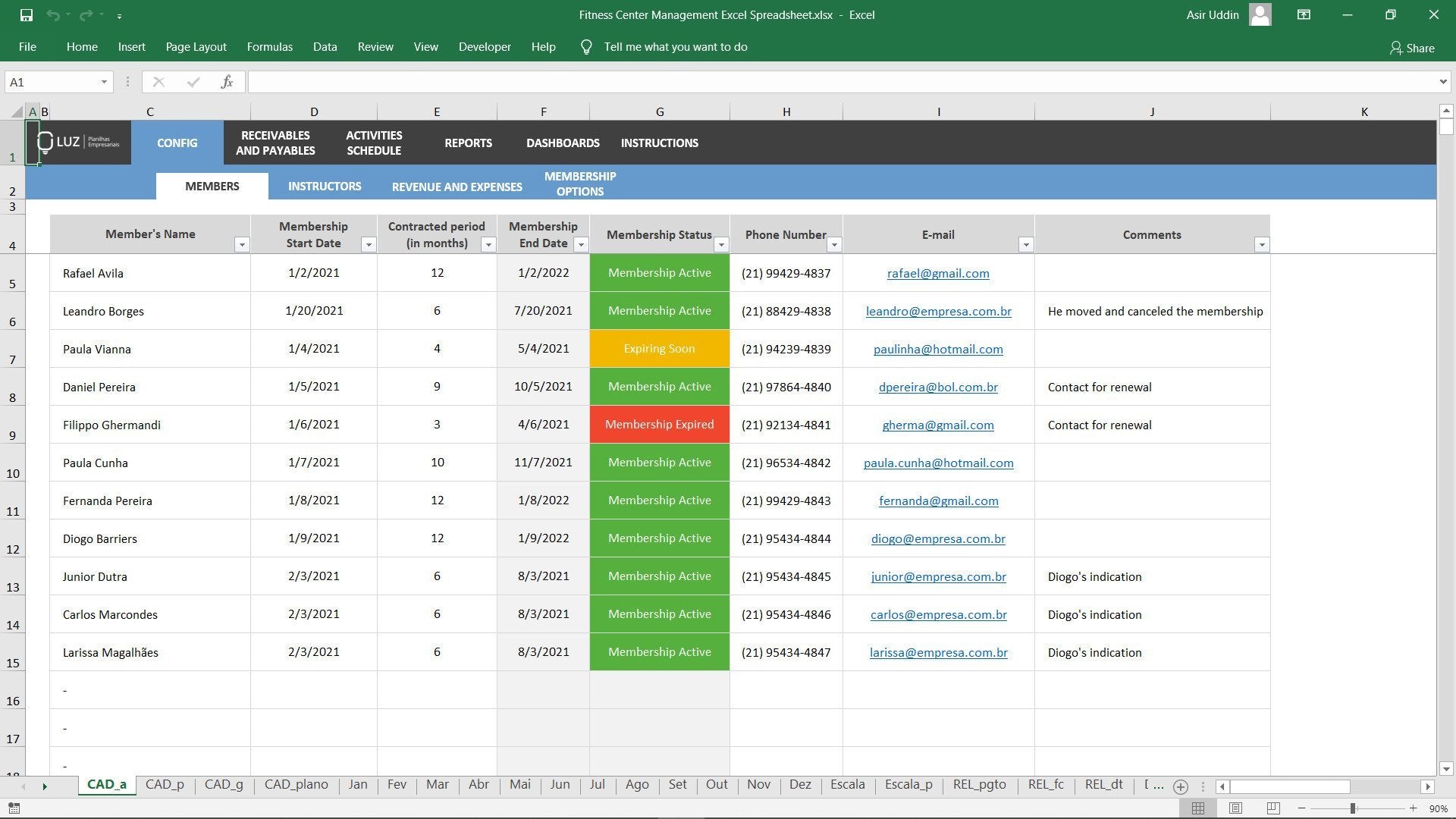
Task: Click the CONFIG navigation icon
Action: (x=176, y=143)
